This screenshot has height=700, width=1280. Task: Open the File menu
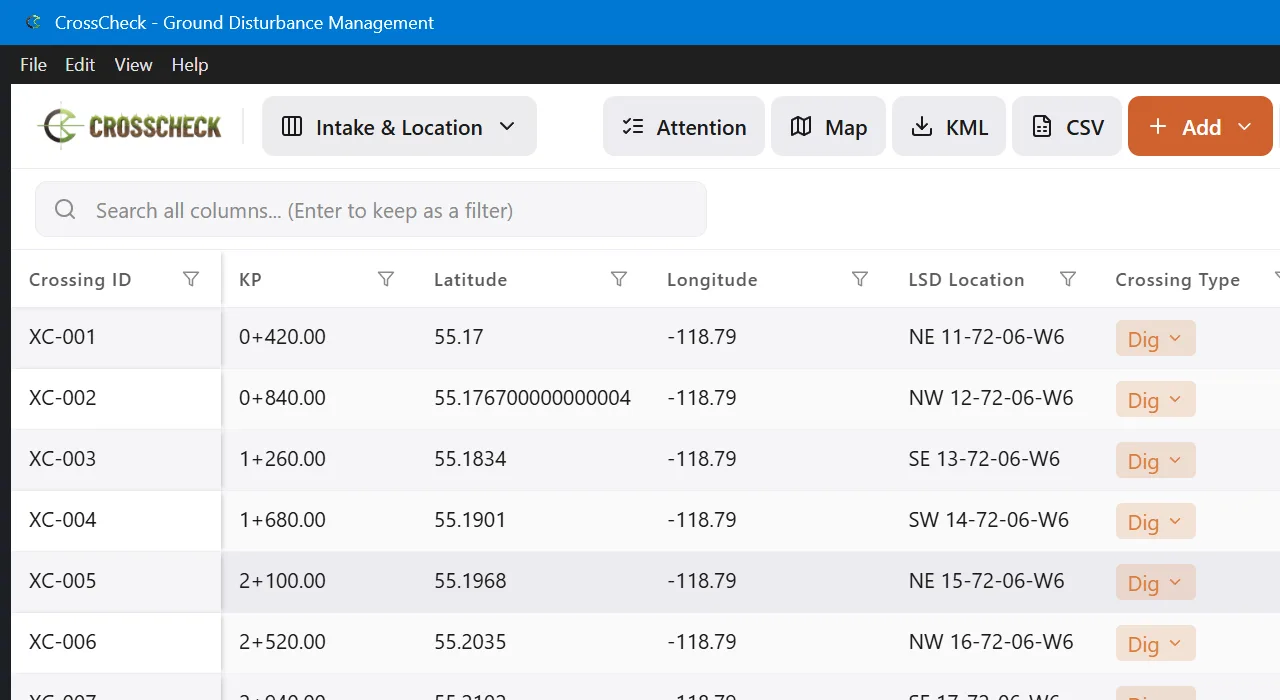33,64
